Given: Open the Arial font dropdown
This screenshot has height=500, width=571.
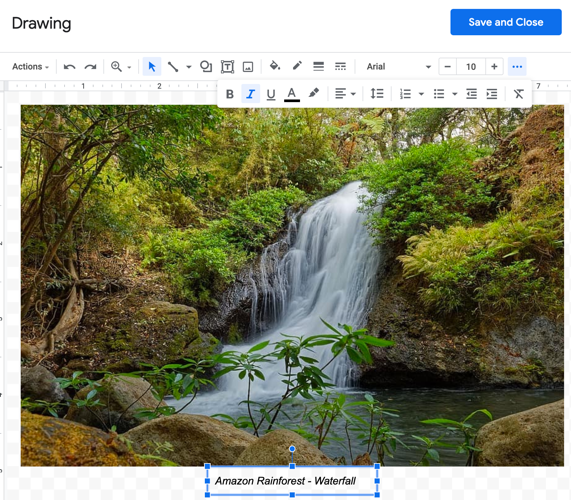Looking at the screenshot, I should (398, 67).
